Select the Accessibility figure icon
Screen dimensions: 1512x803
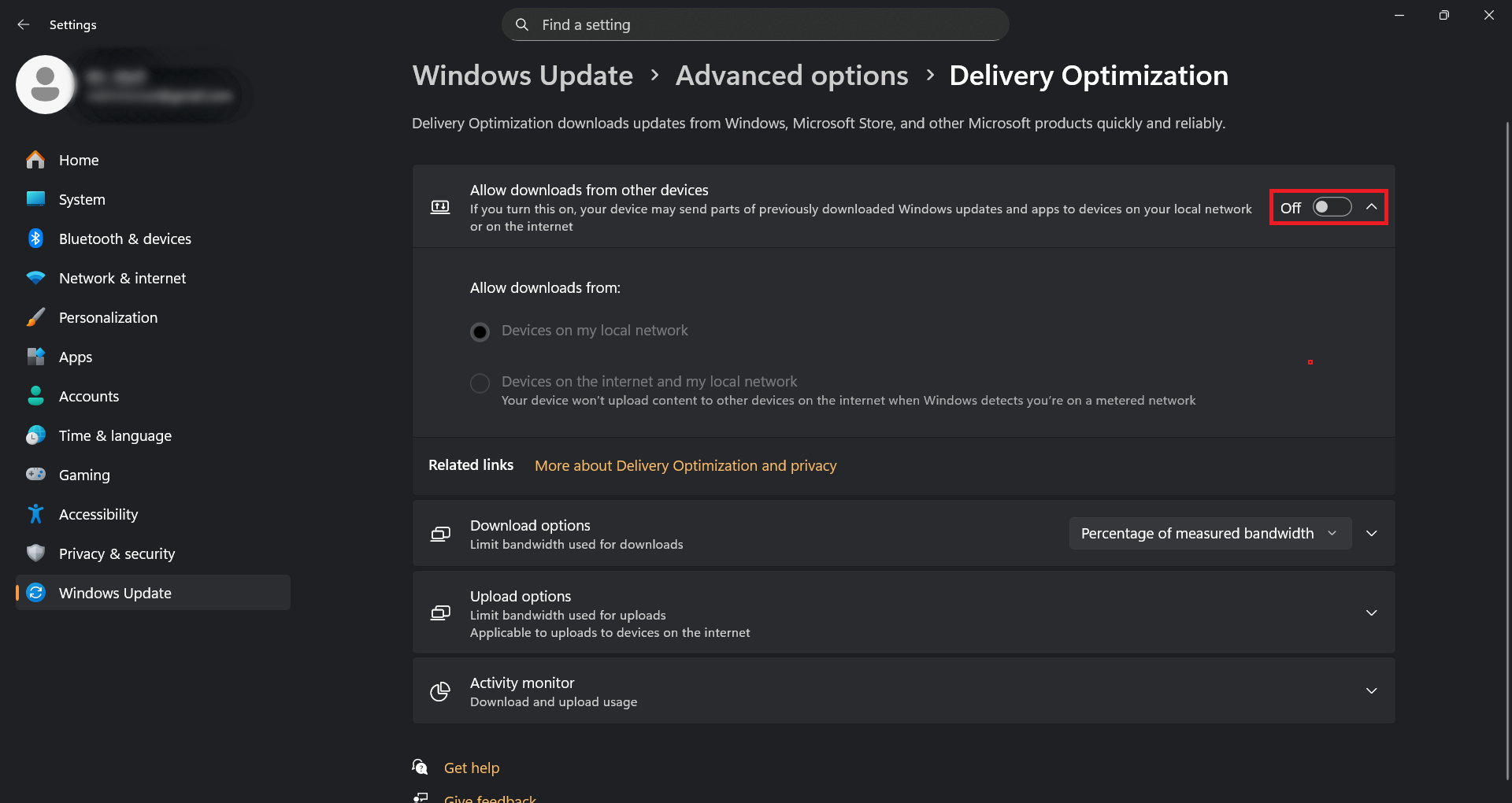coord(35,514)
